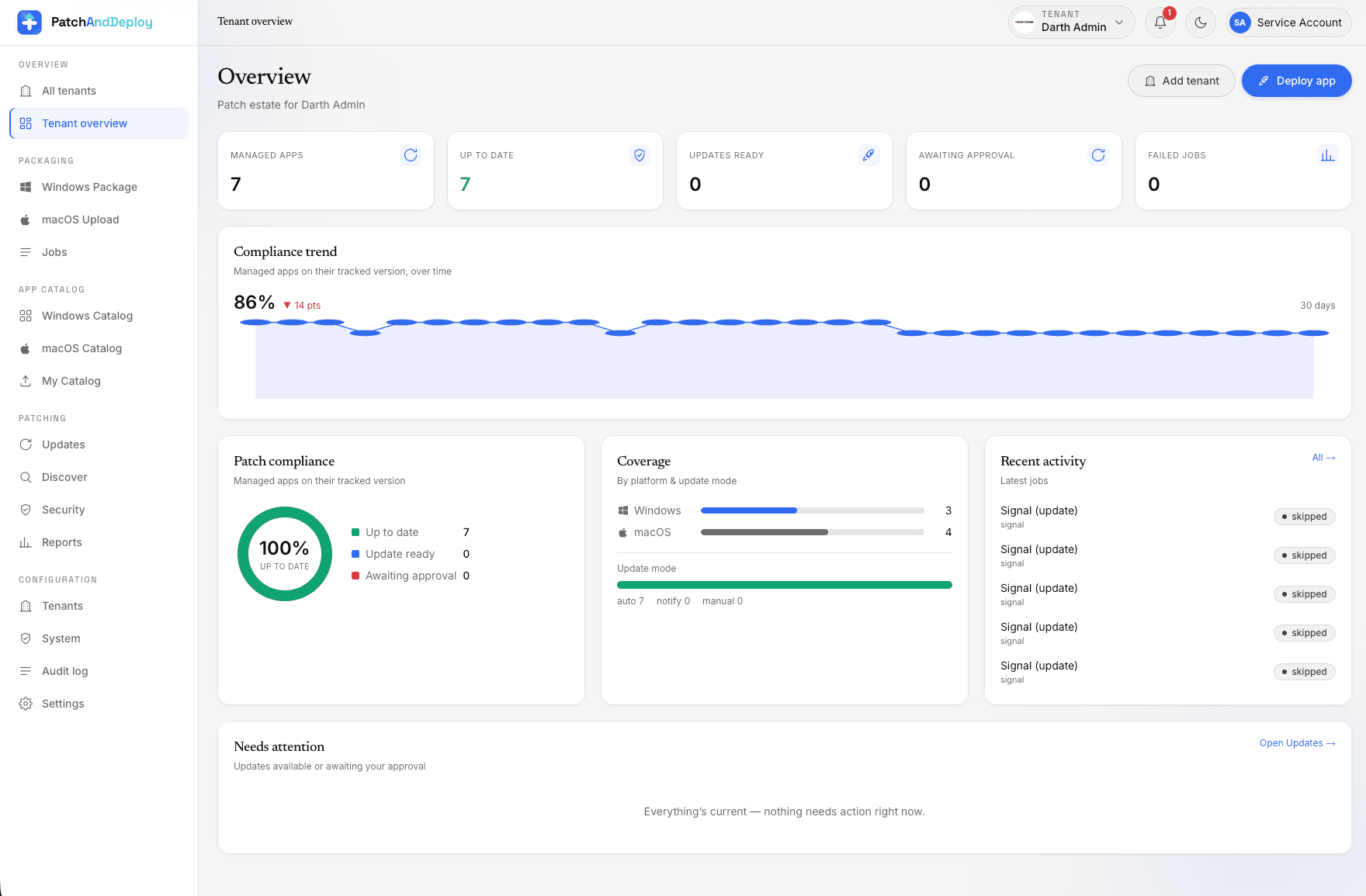Click the 86% compliance value
This screenshot has height=896, width=1366.
[255, 303]
